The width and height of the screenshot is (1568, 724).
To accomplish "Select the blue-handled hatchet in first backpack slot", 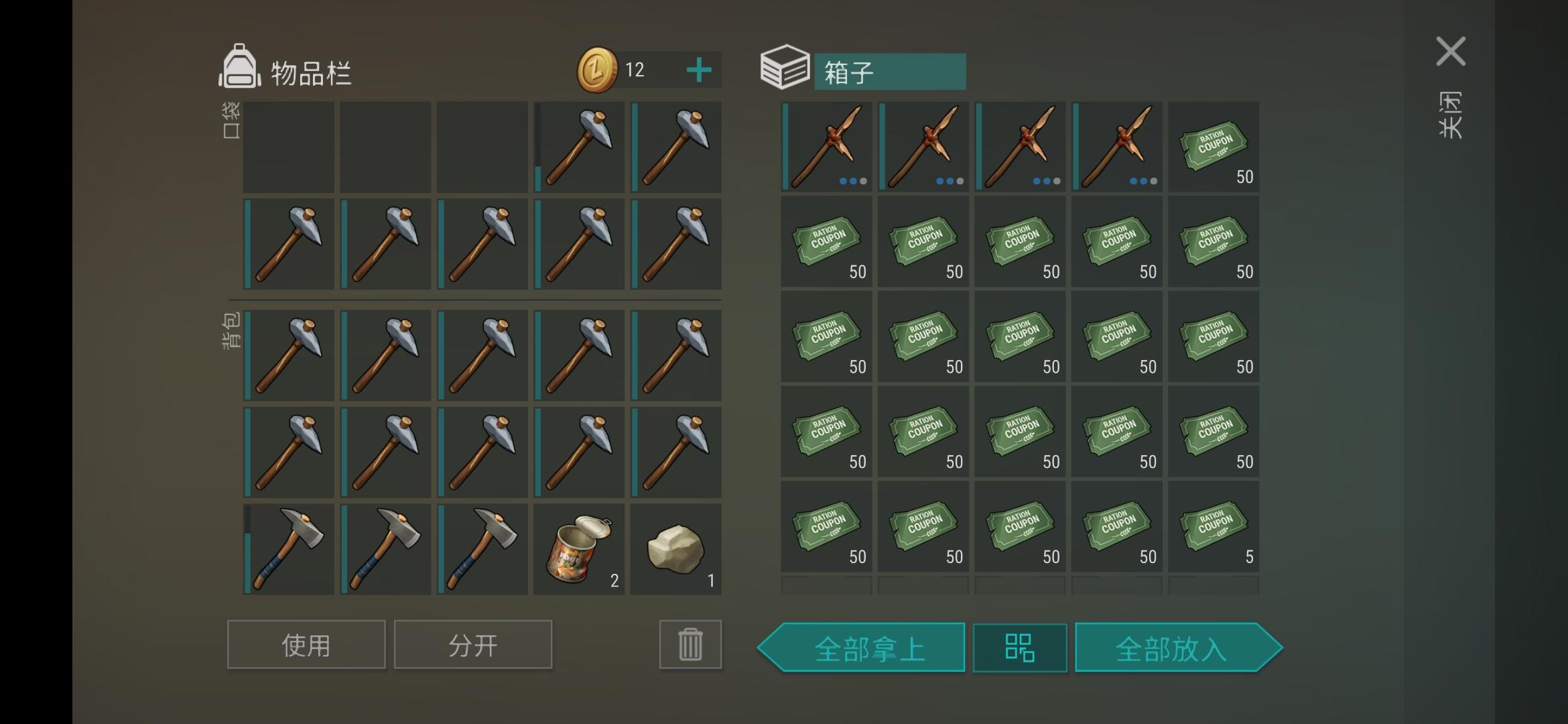I will click(289, 549).
